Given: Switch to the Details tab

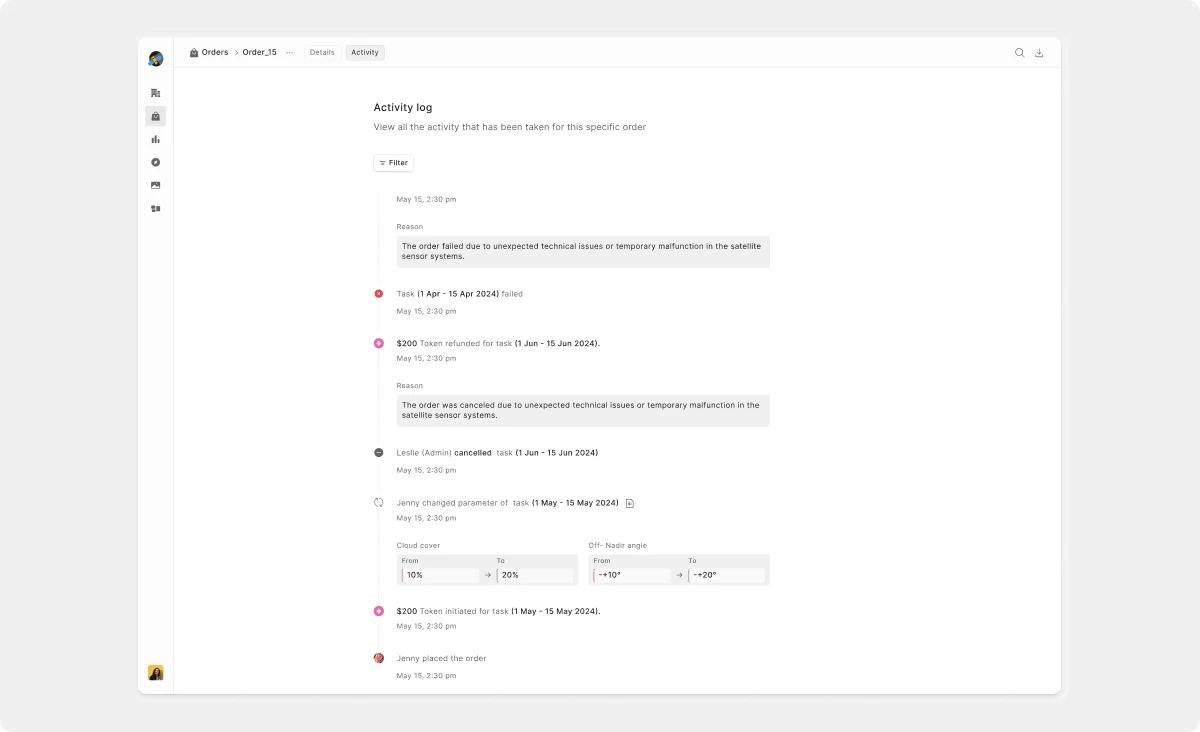Looking at the screenshot, I should coord(322,52).
